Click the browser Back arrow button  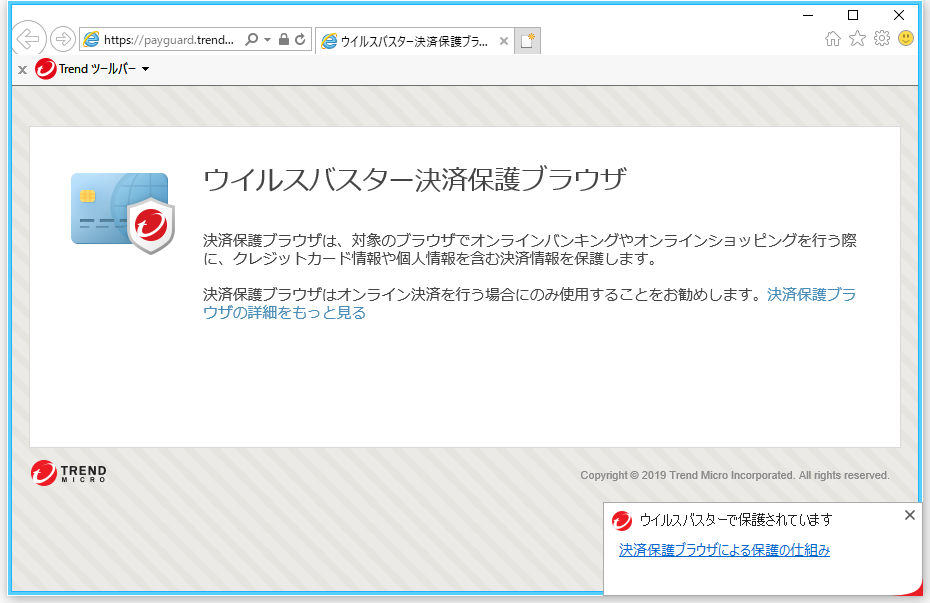(28, 39)
